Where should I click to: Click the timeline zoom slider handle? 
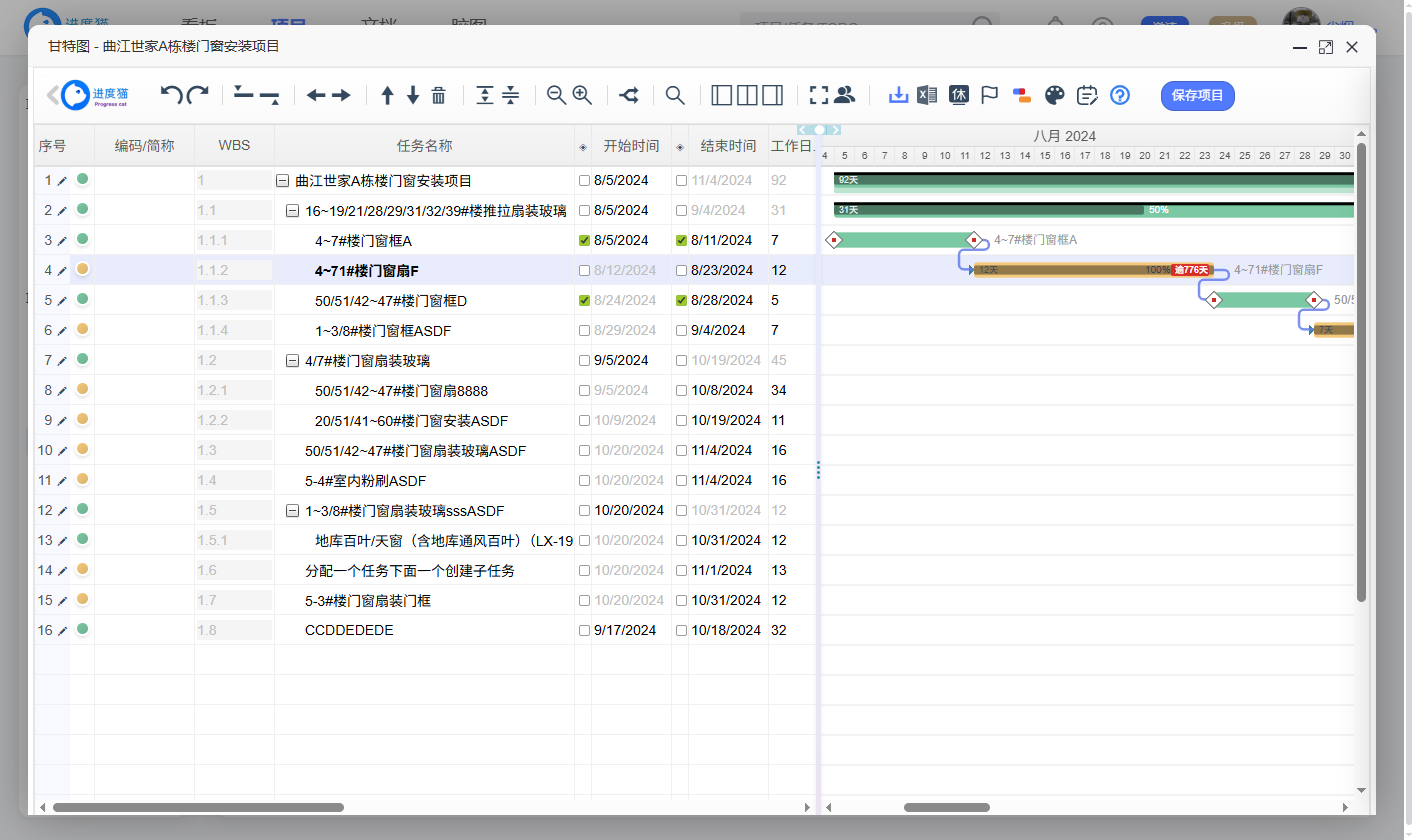tap(820, 130)
